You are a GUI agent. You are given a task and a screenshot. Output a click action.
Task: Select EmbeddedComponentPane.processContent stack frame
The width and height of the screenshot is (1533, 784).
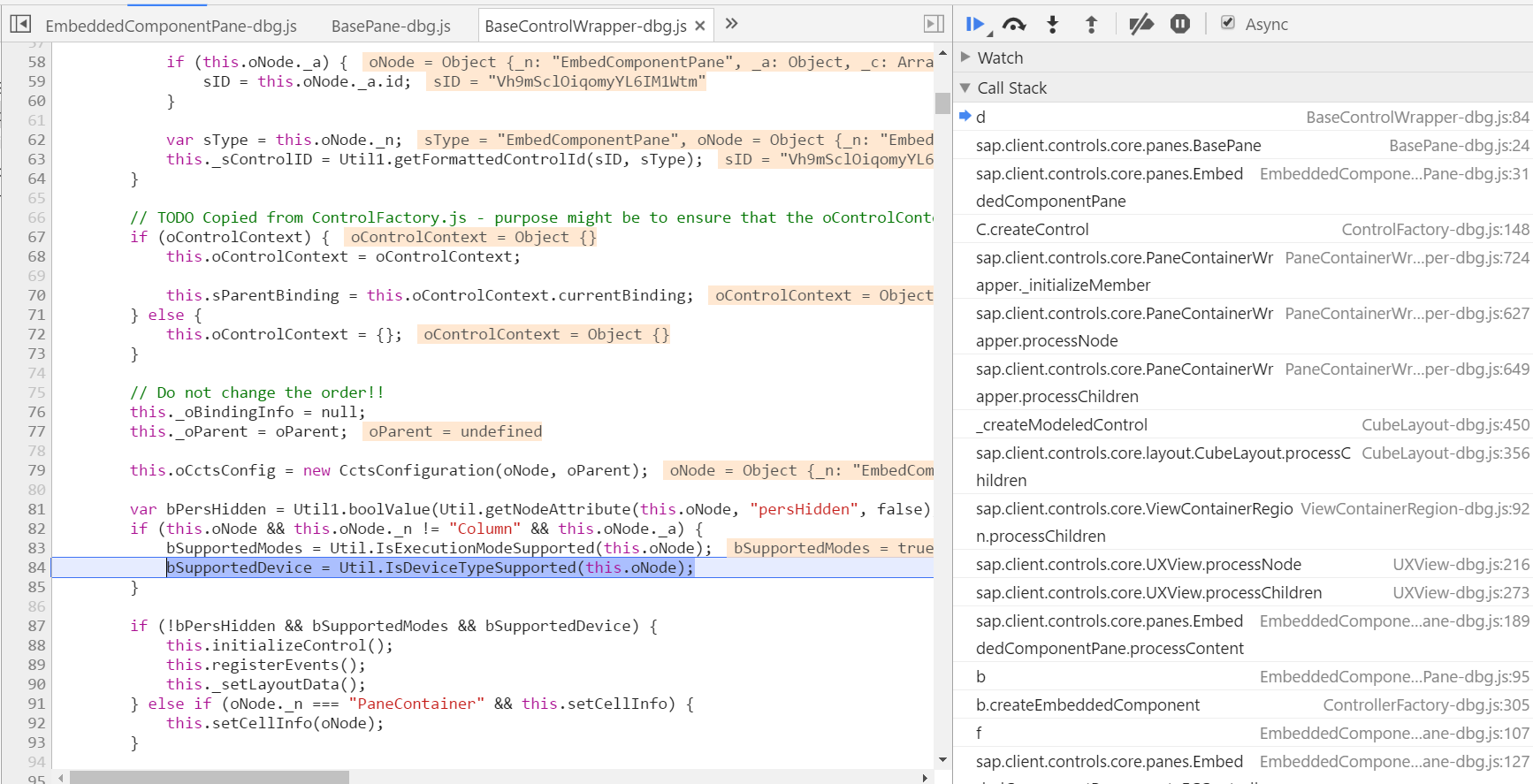tap(1110, 635)
